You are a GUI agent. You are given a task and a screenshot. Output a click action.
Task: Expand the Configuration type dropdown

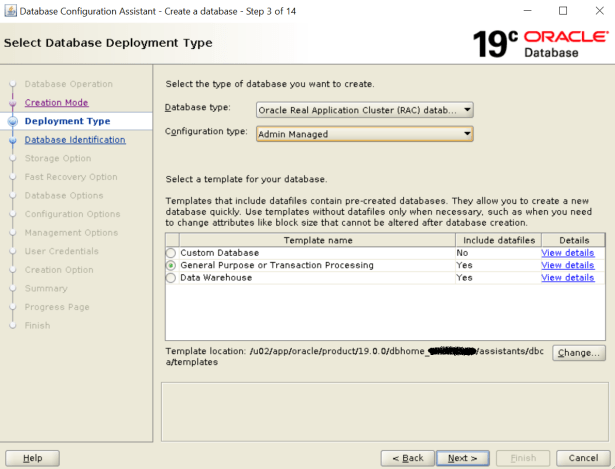365,134
